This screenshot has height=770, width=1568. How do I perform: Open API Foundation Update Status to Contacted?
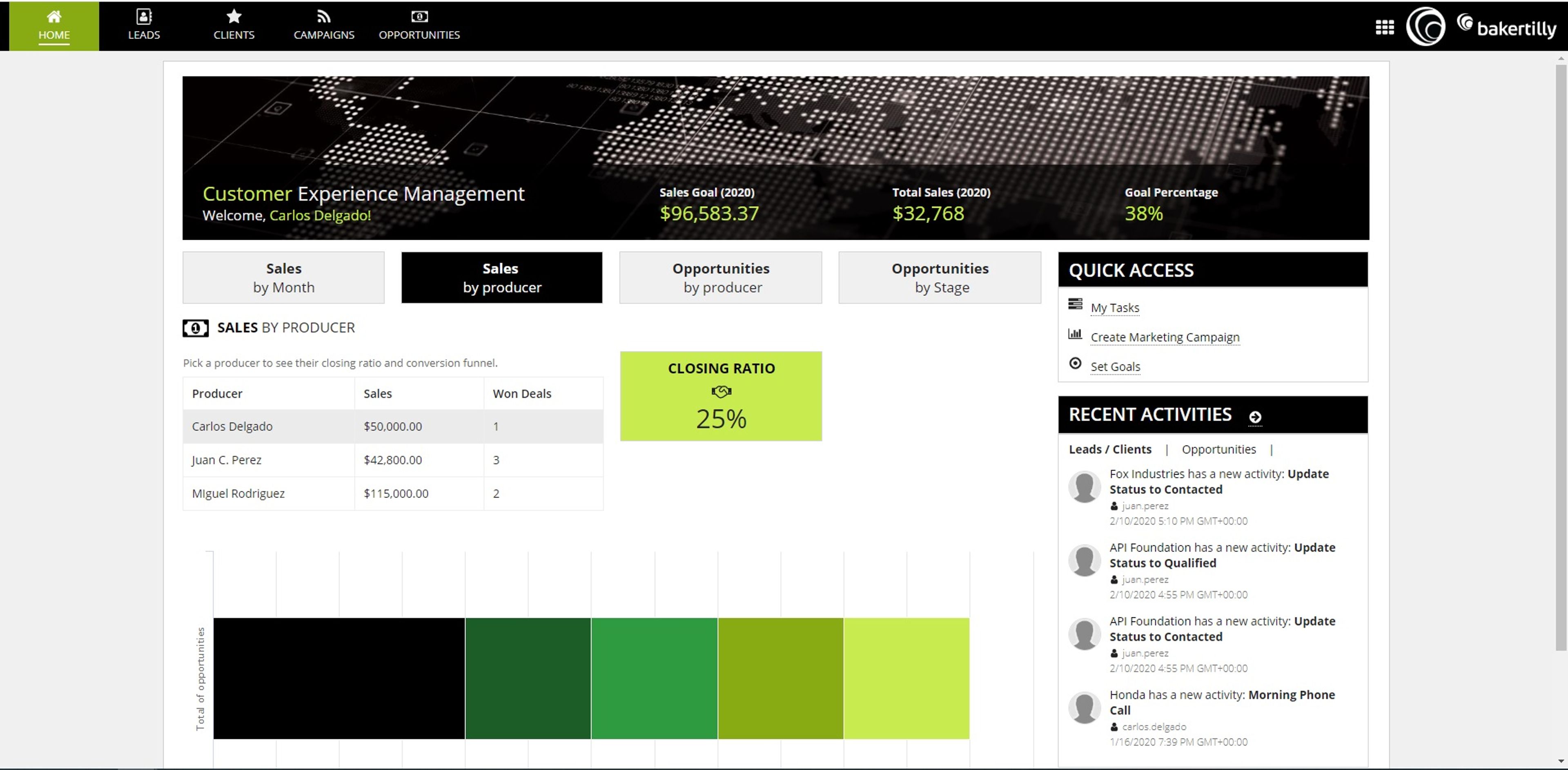click(1222, 629)
